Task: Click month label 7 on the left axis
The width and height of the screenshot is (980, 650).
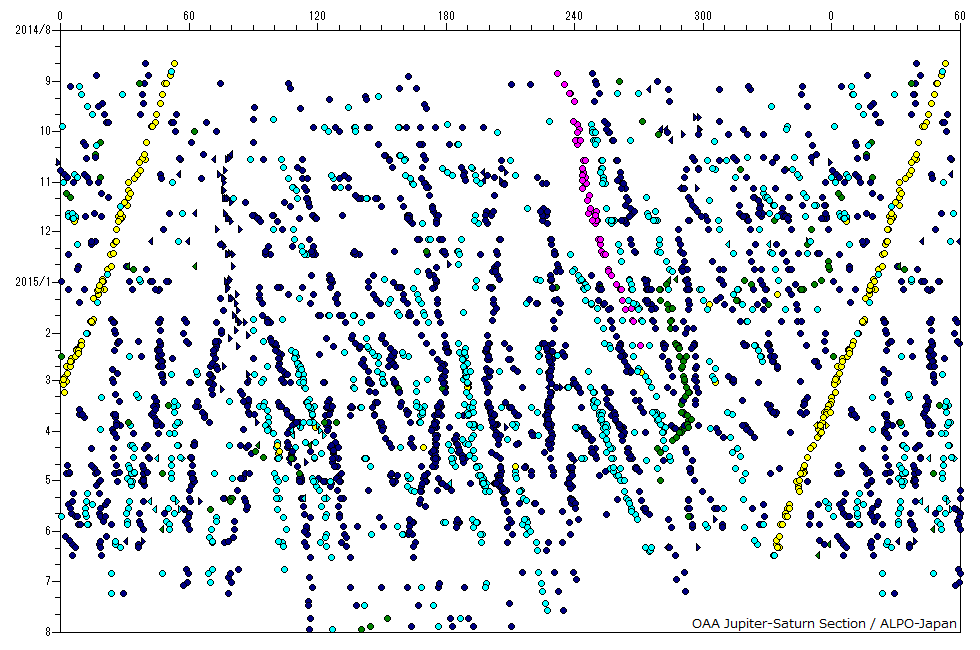Action: [x=48, y=581]
